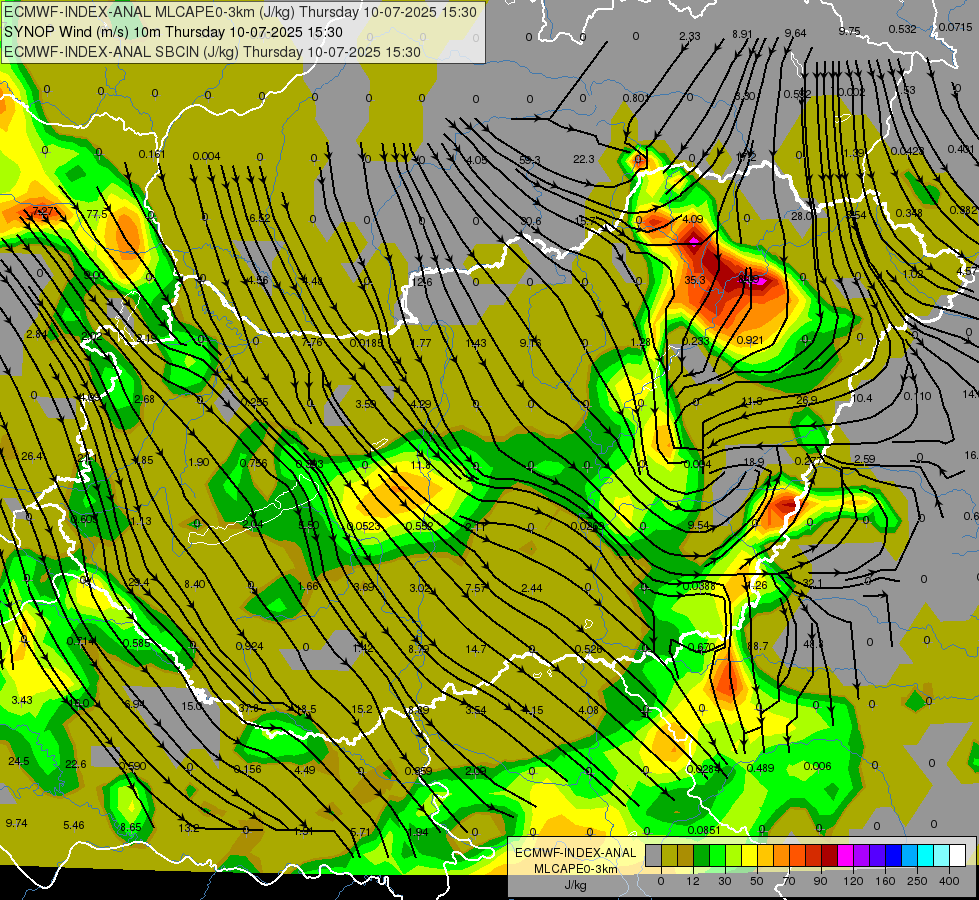Click the map value 29.4
Screen dimensions: 979x900
138,582
